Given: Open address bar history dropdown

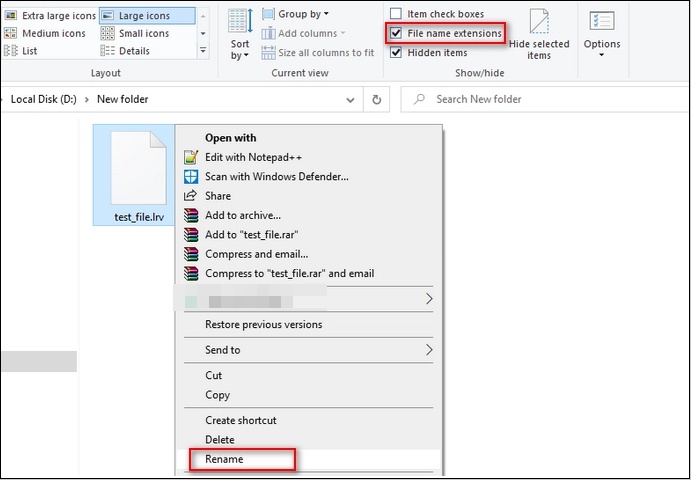Looking at the screenshot, I should coord(350,100).
